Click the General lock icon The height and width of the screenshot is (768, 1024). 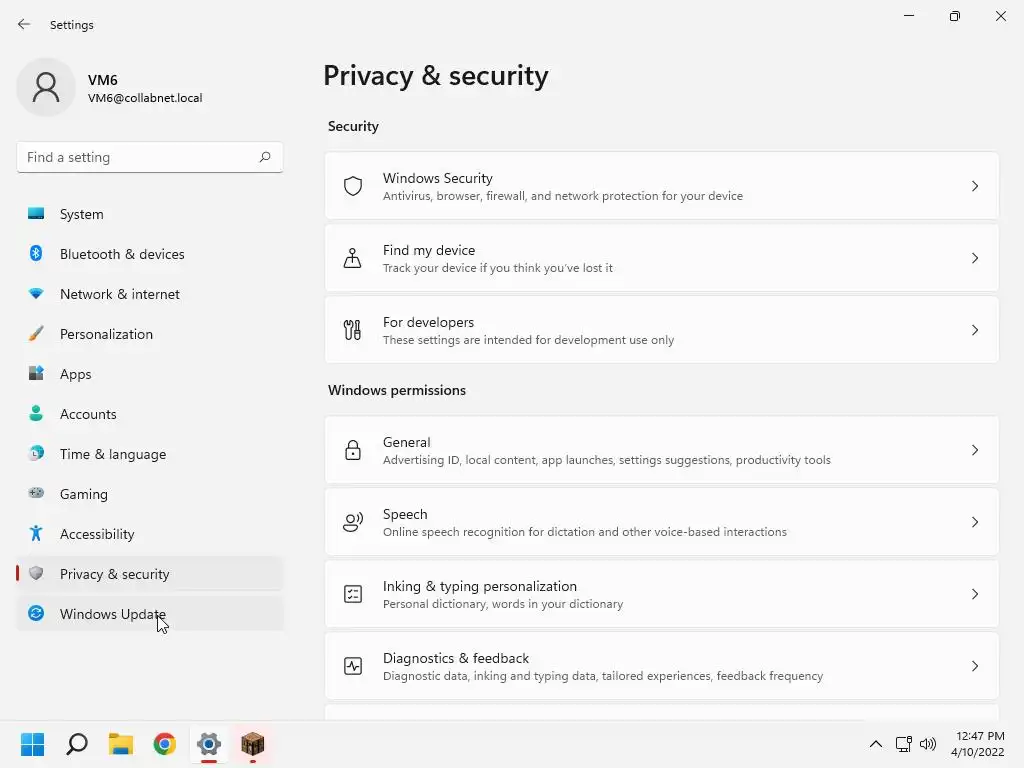click(x=353, y=450)
